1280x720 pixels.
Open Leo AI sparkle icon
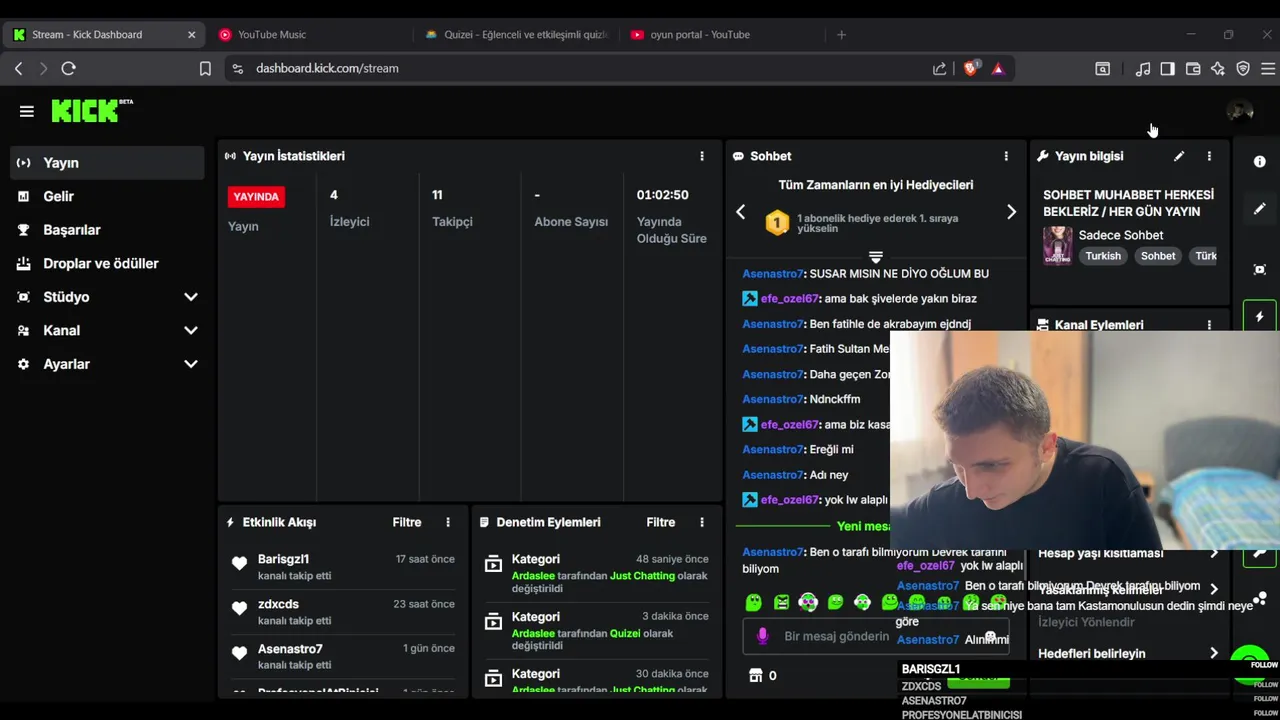click(1218, 68)
